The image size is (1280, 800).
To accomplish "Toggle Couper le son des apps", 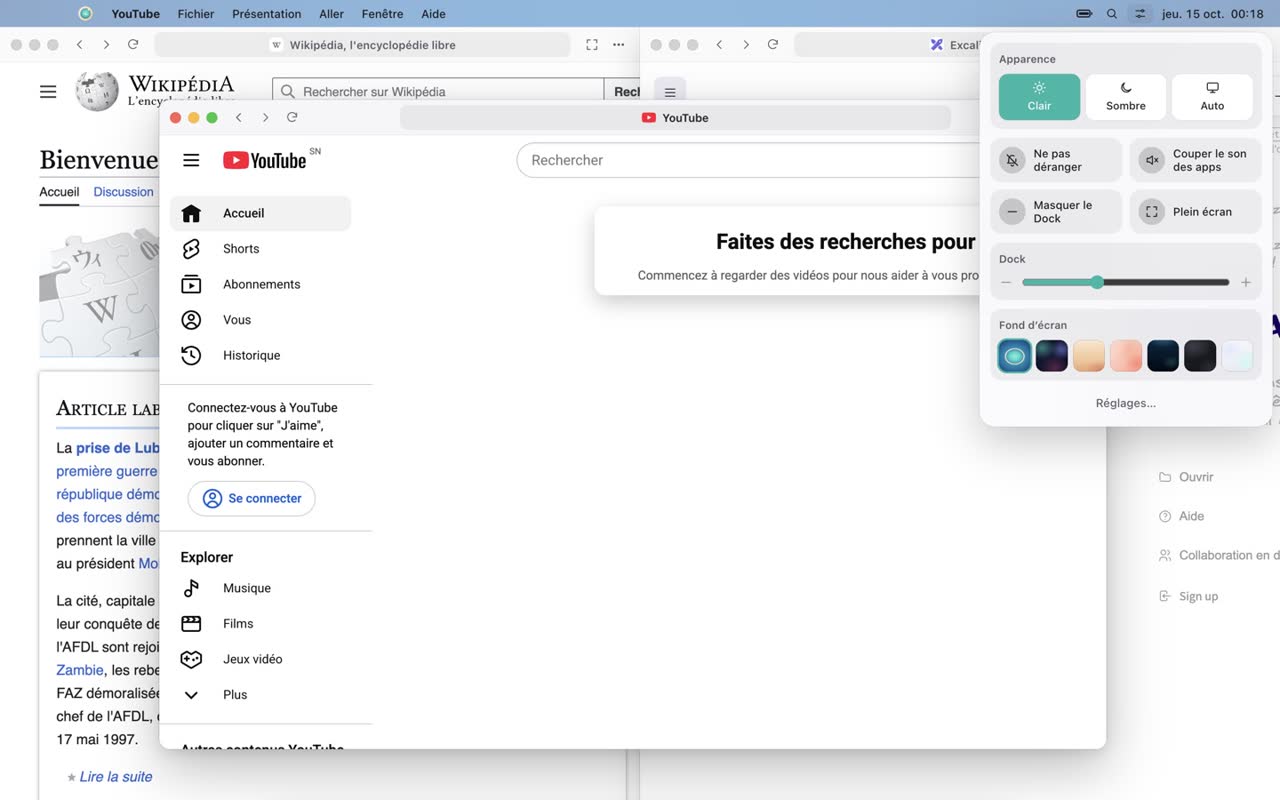I will click(x=1195, y=160).
